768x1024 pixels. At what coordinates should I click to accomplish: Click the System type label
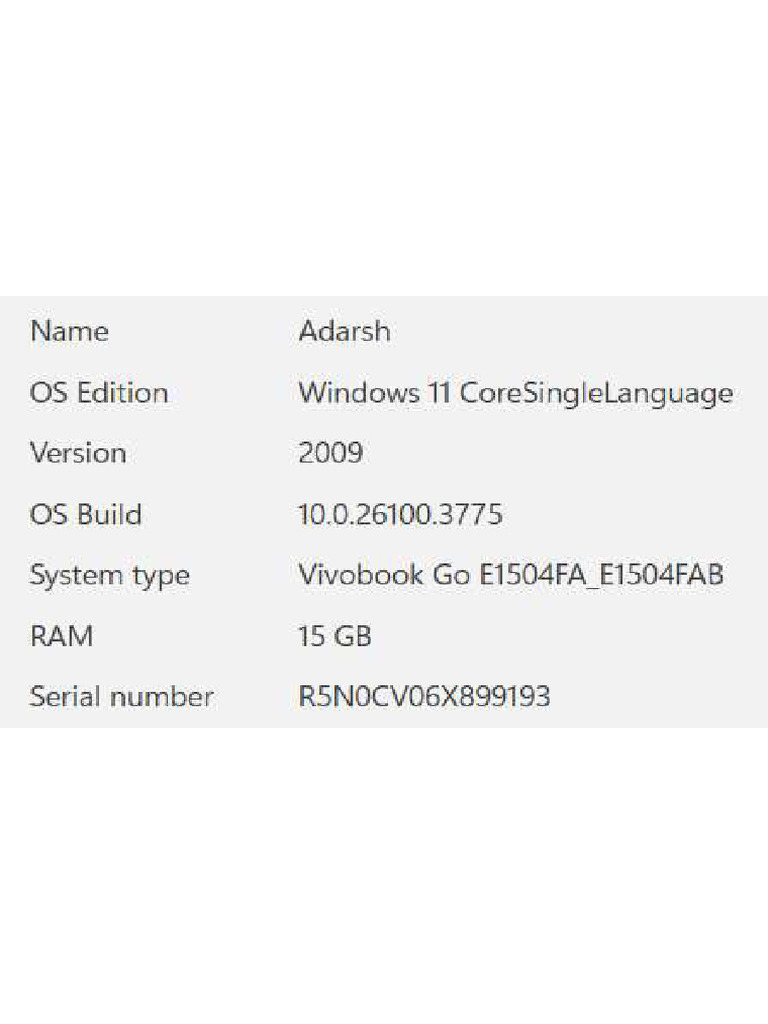pos(109,575)
